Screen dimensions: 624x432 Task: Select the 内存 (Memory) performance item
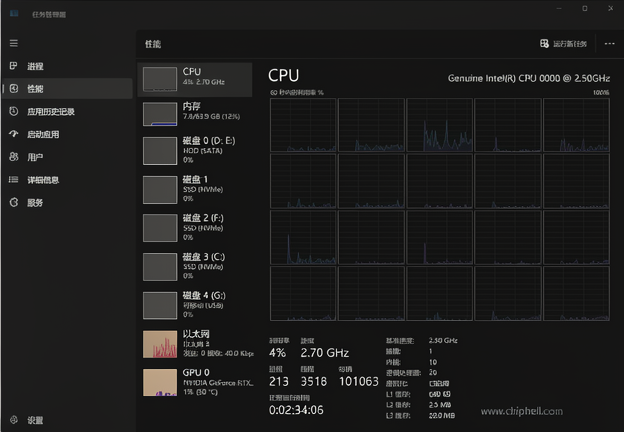195,114
